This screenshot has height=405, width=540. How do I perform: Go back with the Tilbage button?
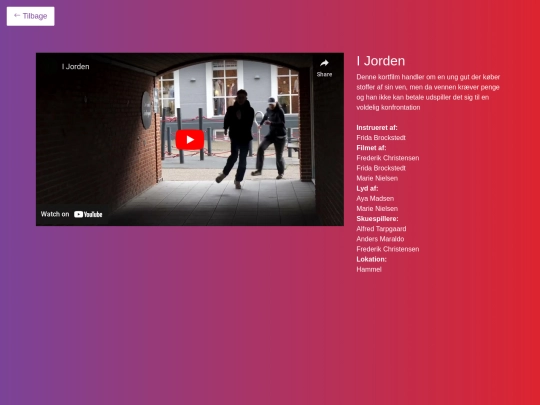coord(30,16)
